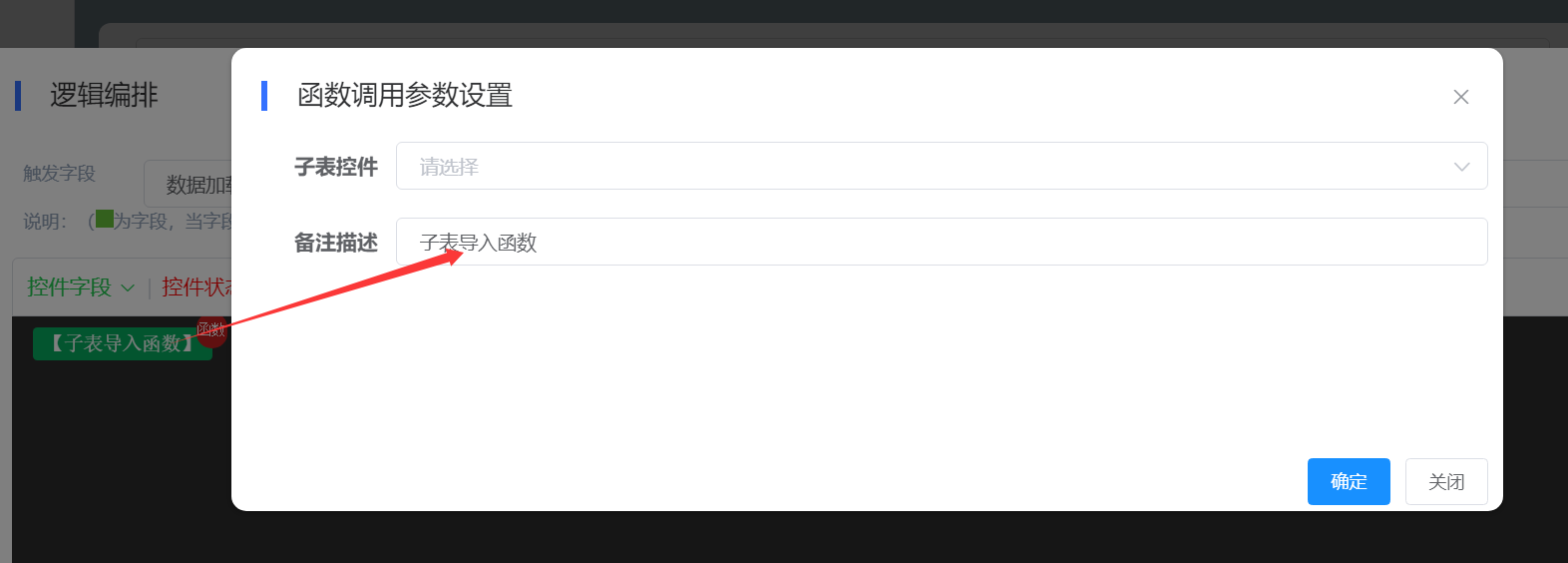Click the blue bar beside dialog title

pos(264,96)
